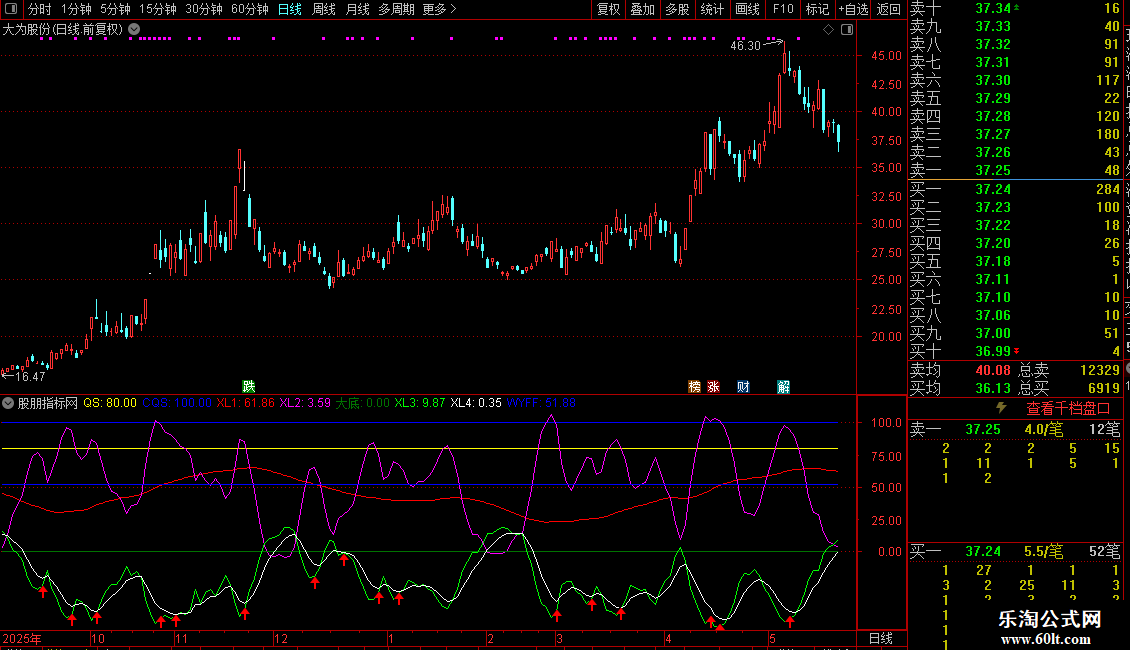Click the 查看千档盘口 link
Image resolution: width=1130 pixels, height=650 pixels.
click(1068, 409)
